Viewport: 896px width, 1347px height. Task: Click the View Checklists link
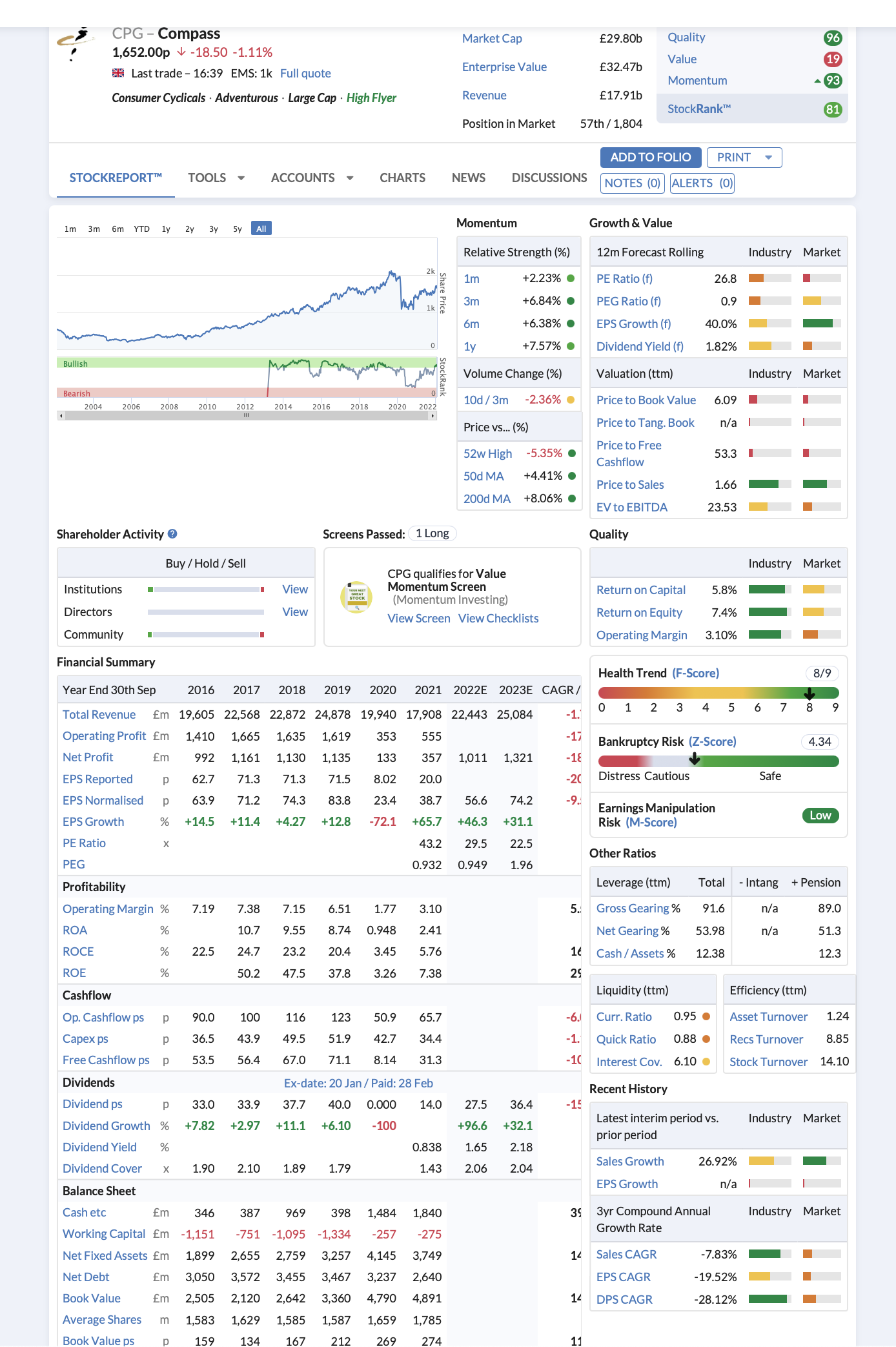click(498, 619)
